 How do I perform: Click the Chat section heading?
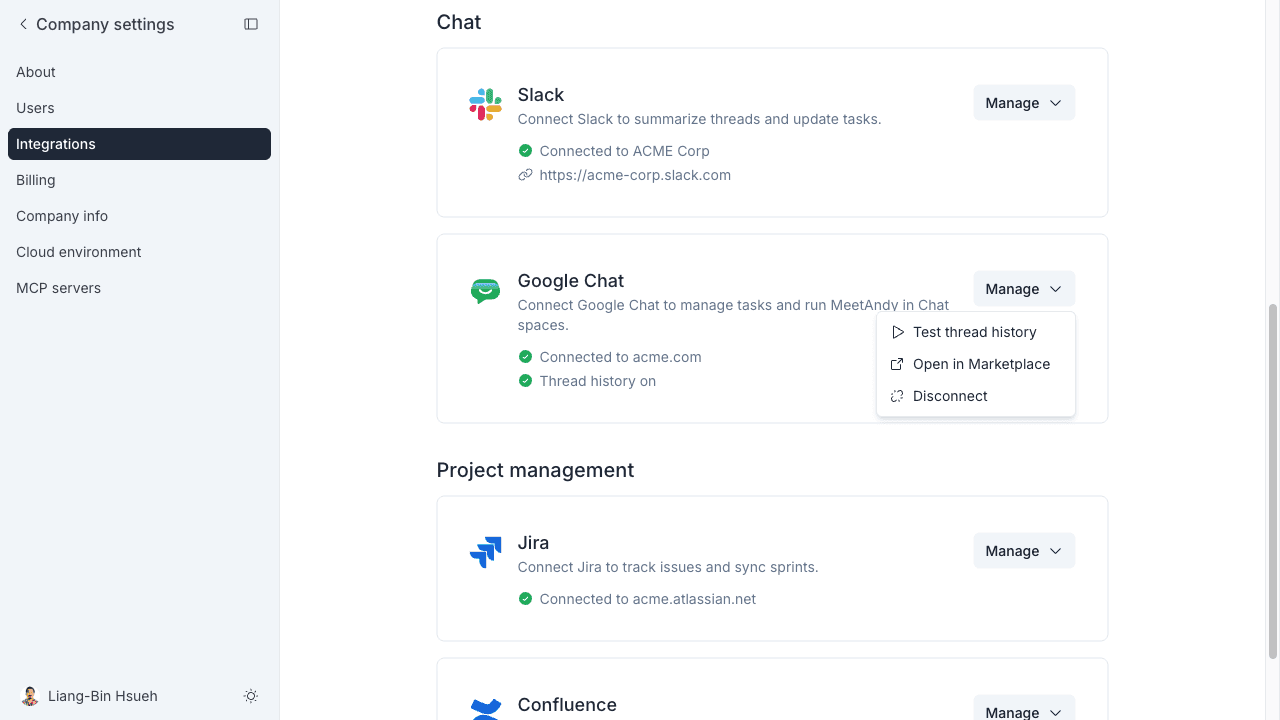[x=459, y=22]
